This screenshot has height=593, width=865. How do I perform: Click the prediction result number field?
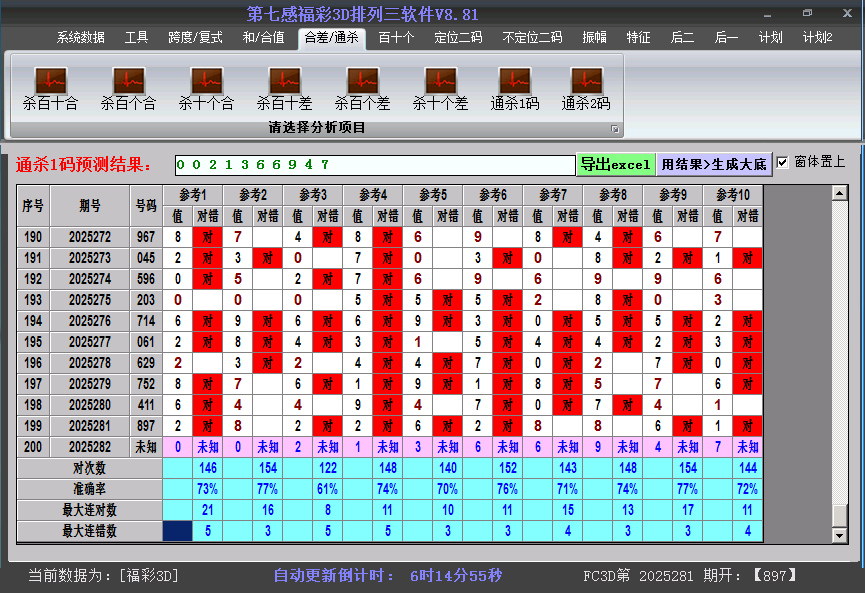373,164
